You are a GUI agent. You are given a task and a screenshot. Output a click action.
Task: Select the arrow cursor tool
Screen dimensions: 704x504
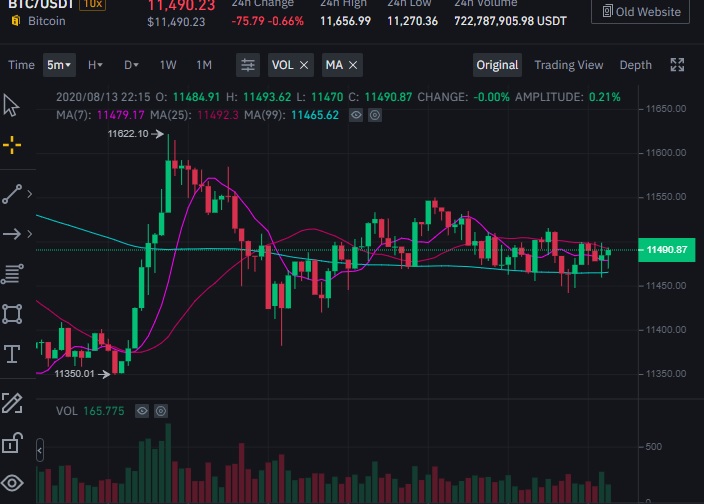click(x=12, y=105)
